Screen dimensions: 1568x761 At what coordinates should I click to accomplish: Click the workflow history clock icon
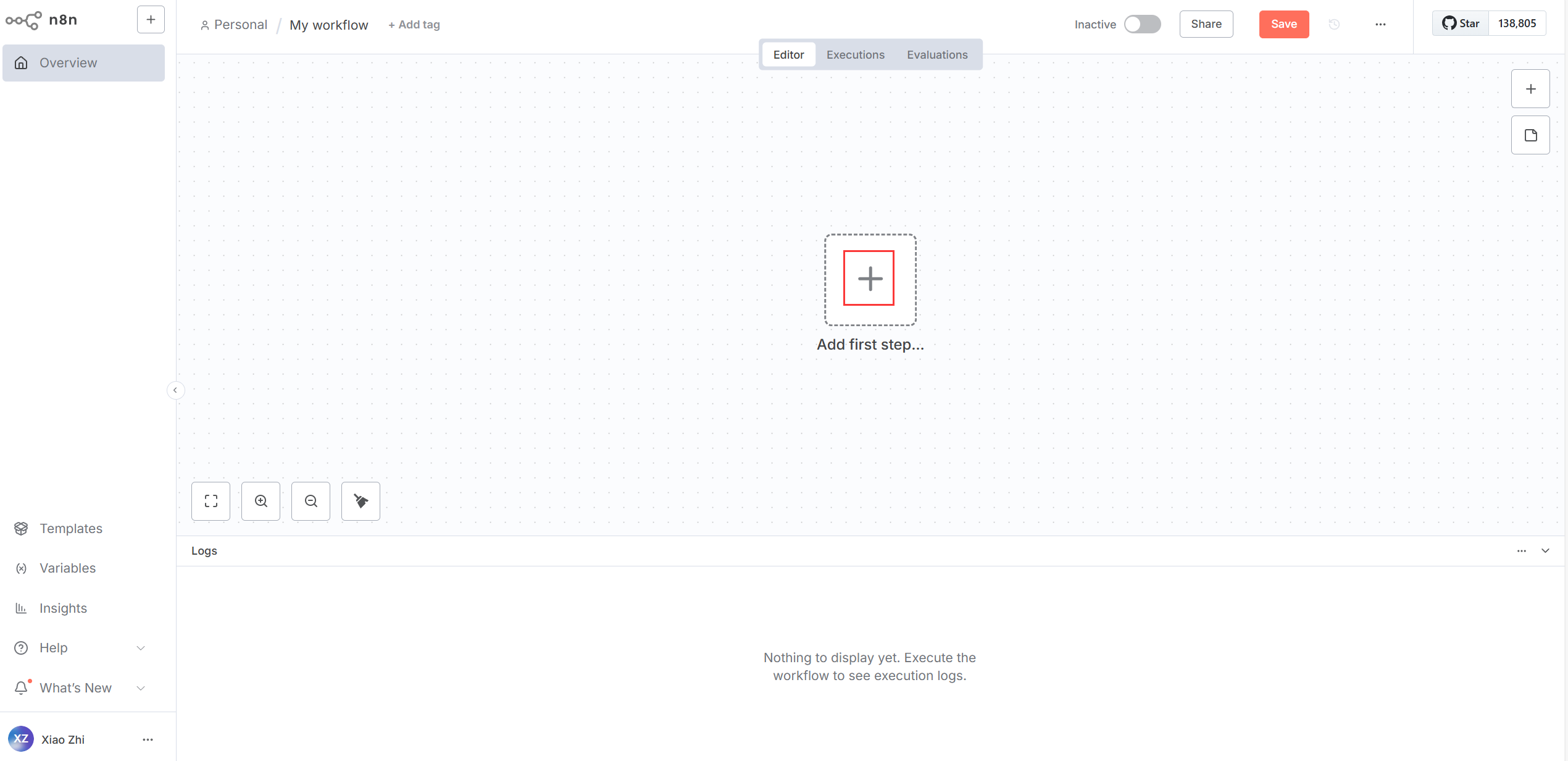1334,24
